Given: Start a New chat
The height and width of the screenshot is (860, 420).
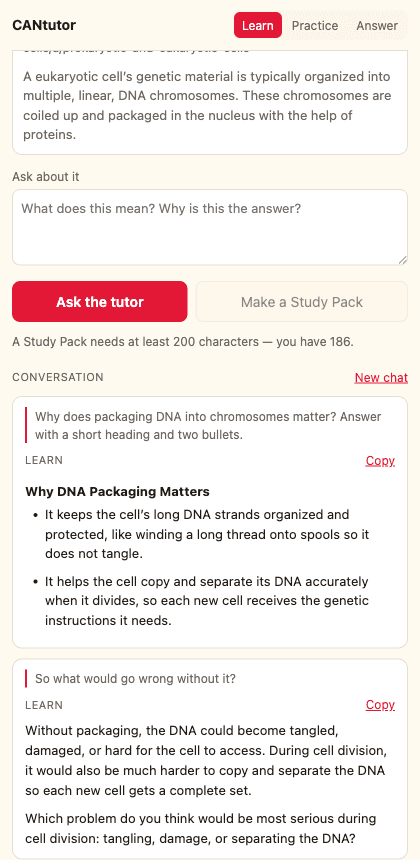Looking at the screenshot, I should [381, 377].
